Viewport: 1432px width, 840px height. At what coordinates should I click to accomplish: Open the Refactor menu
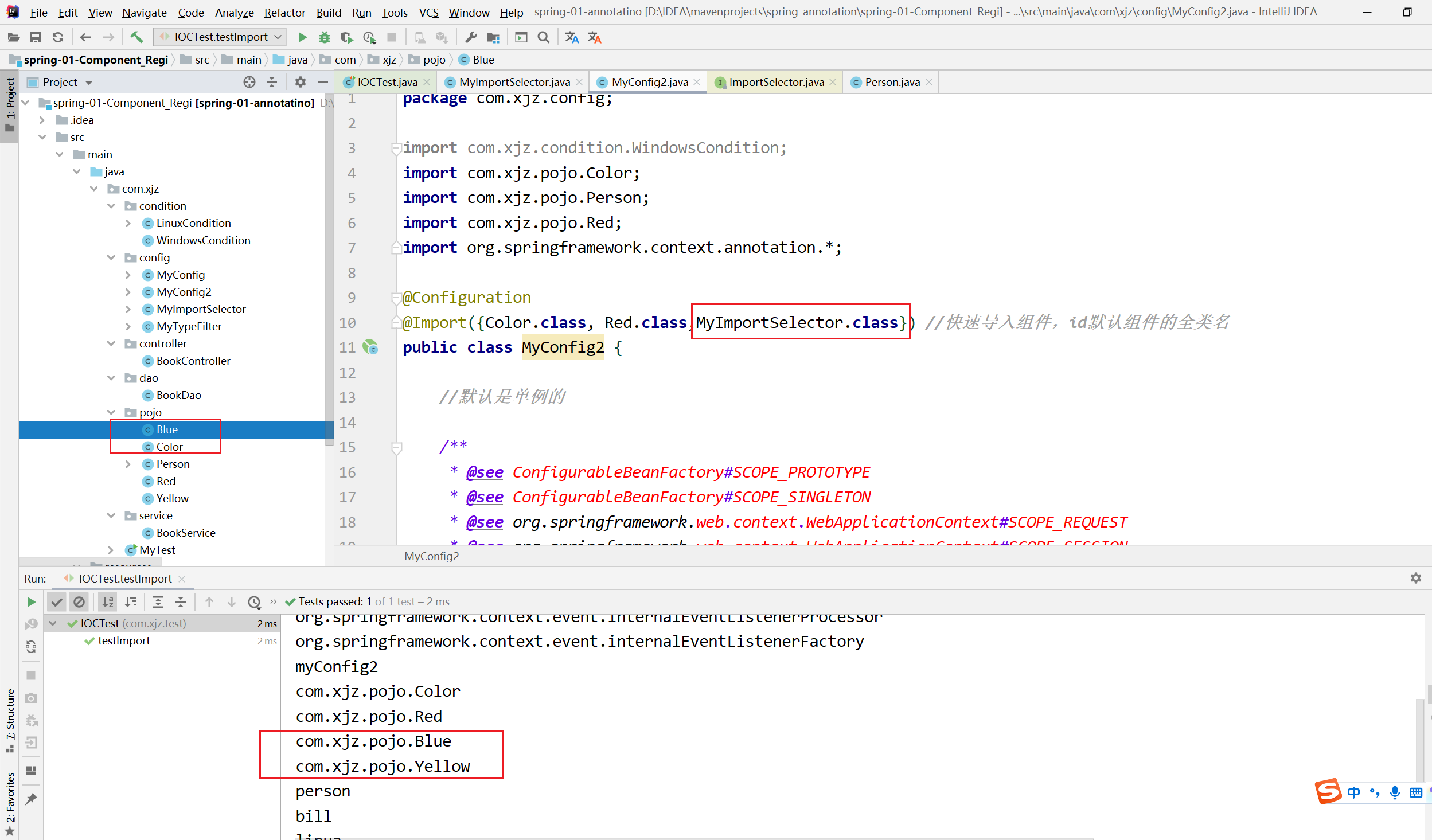click(284, 13)
